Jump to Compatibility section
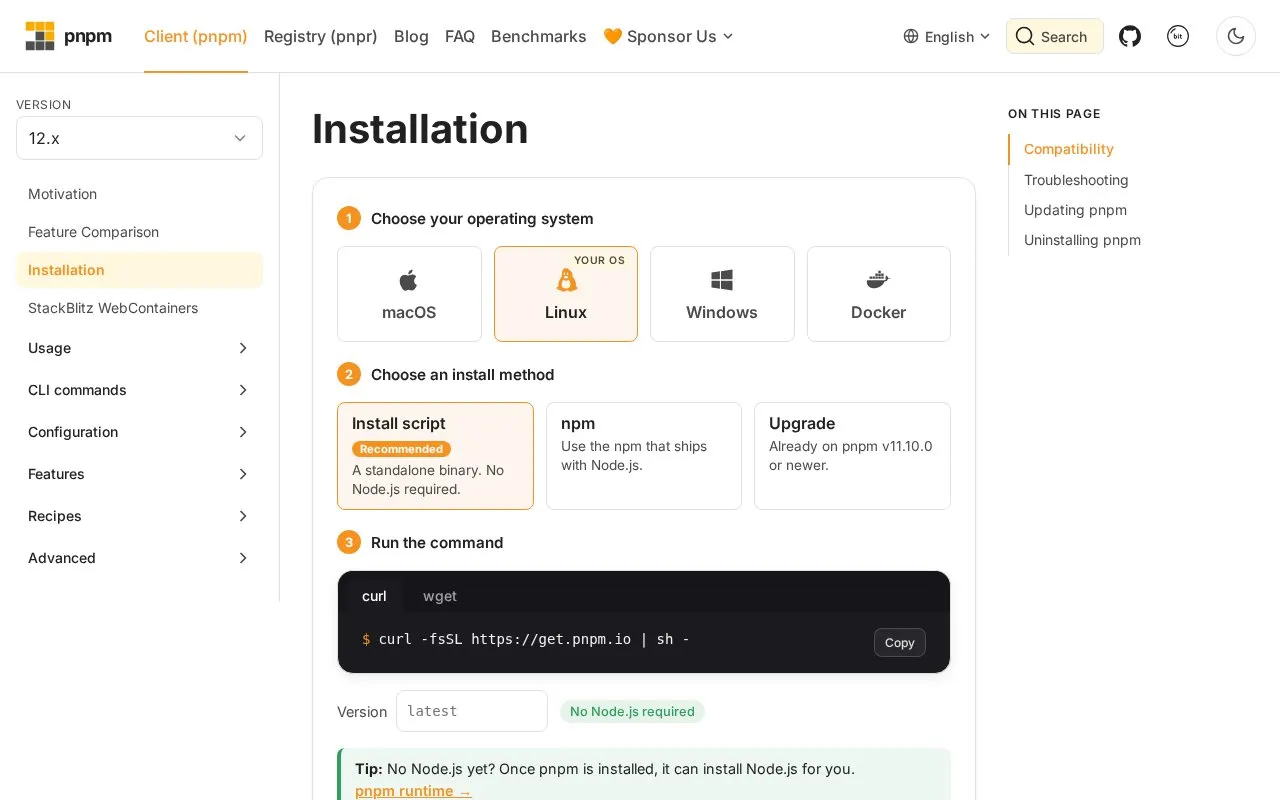Screen dimensions: 1280x800 [1069, 149]
